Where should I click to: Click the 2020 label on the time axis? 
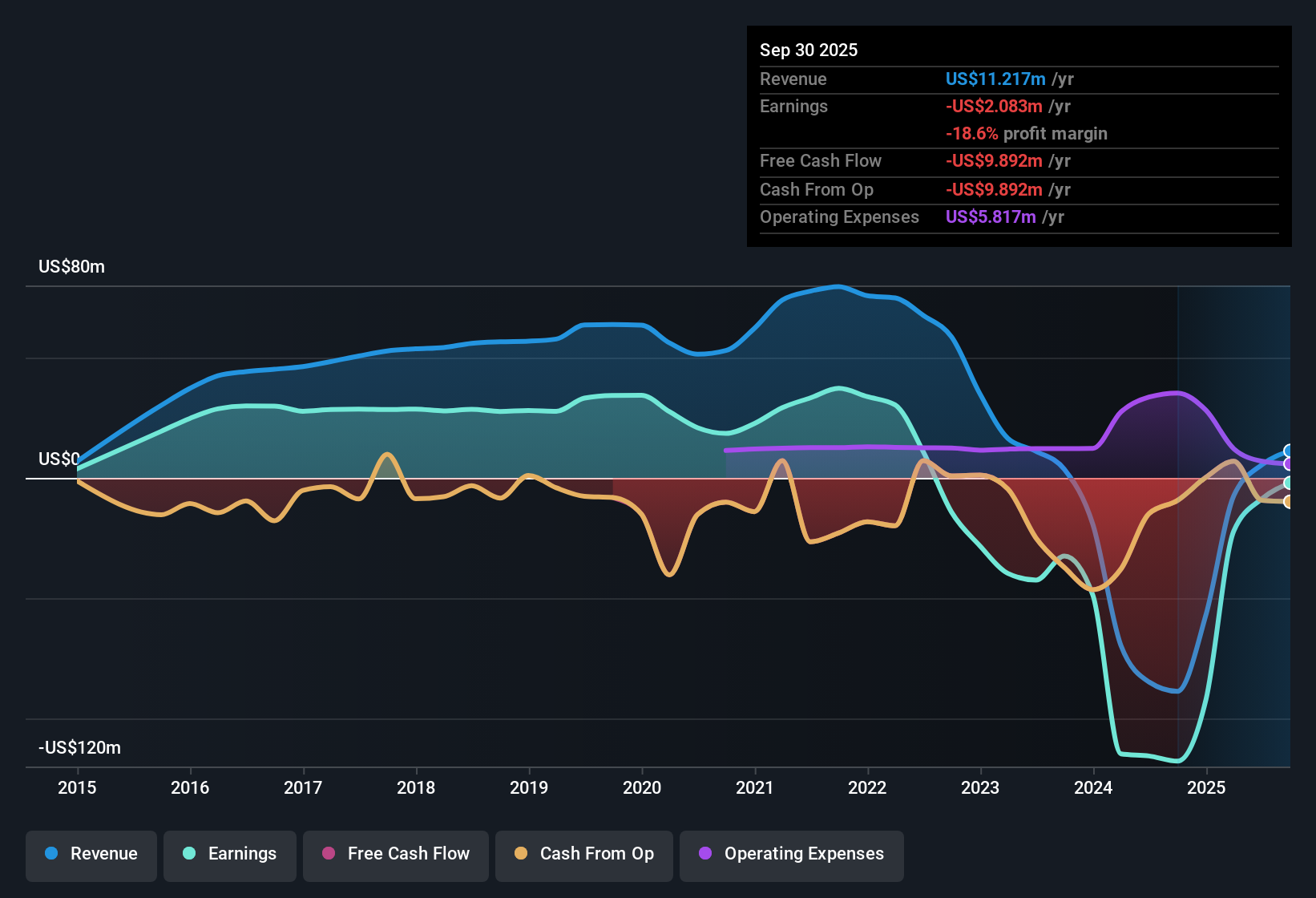[641, 788]
